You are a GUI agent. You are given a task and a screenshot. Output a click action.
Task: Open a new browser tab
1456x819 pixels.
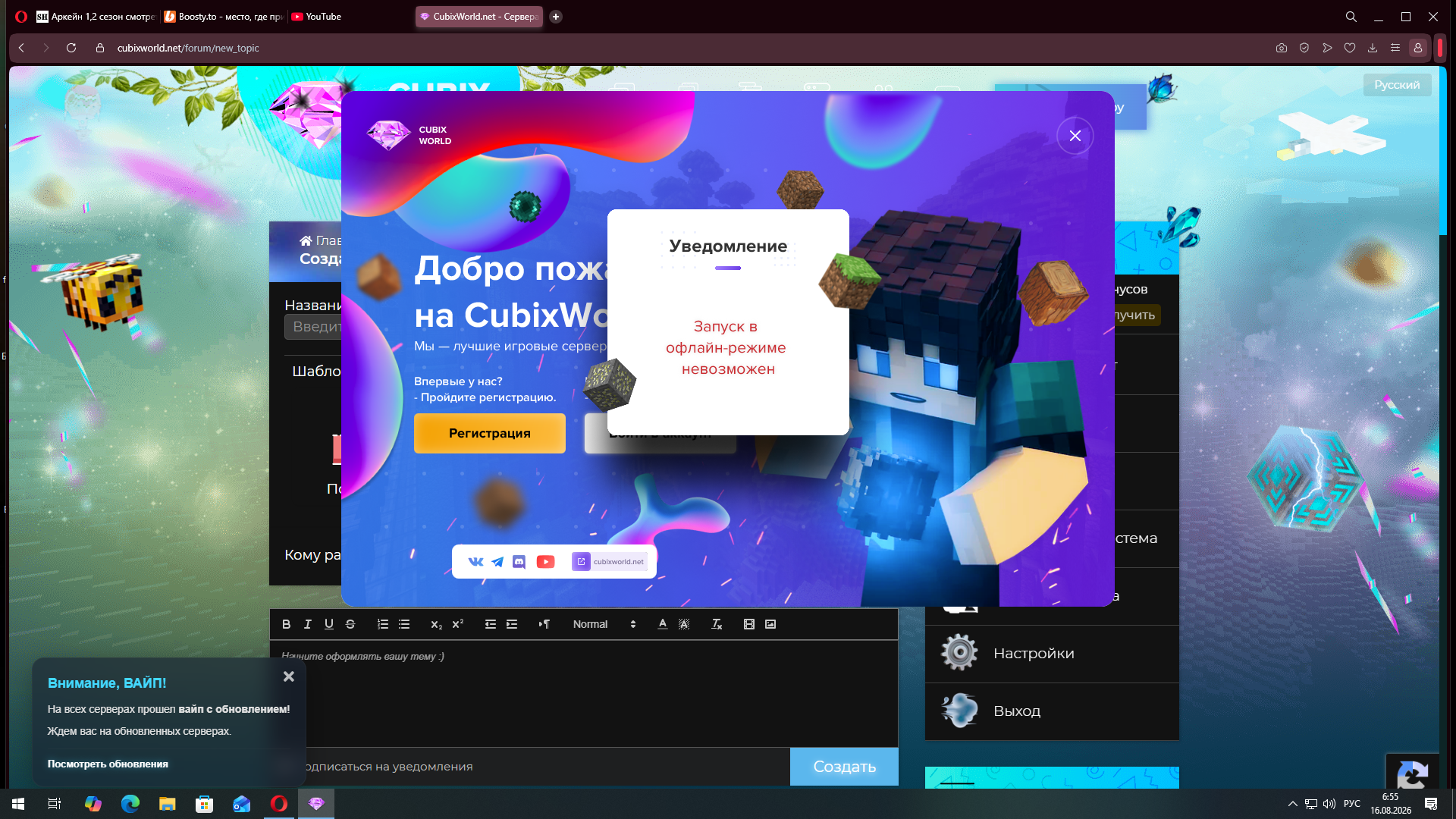coord(556,17)
